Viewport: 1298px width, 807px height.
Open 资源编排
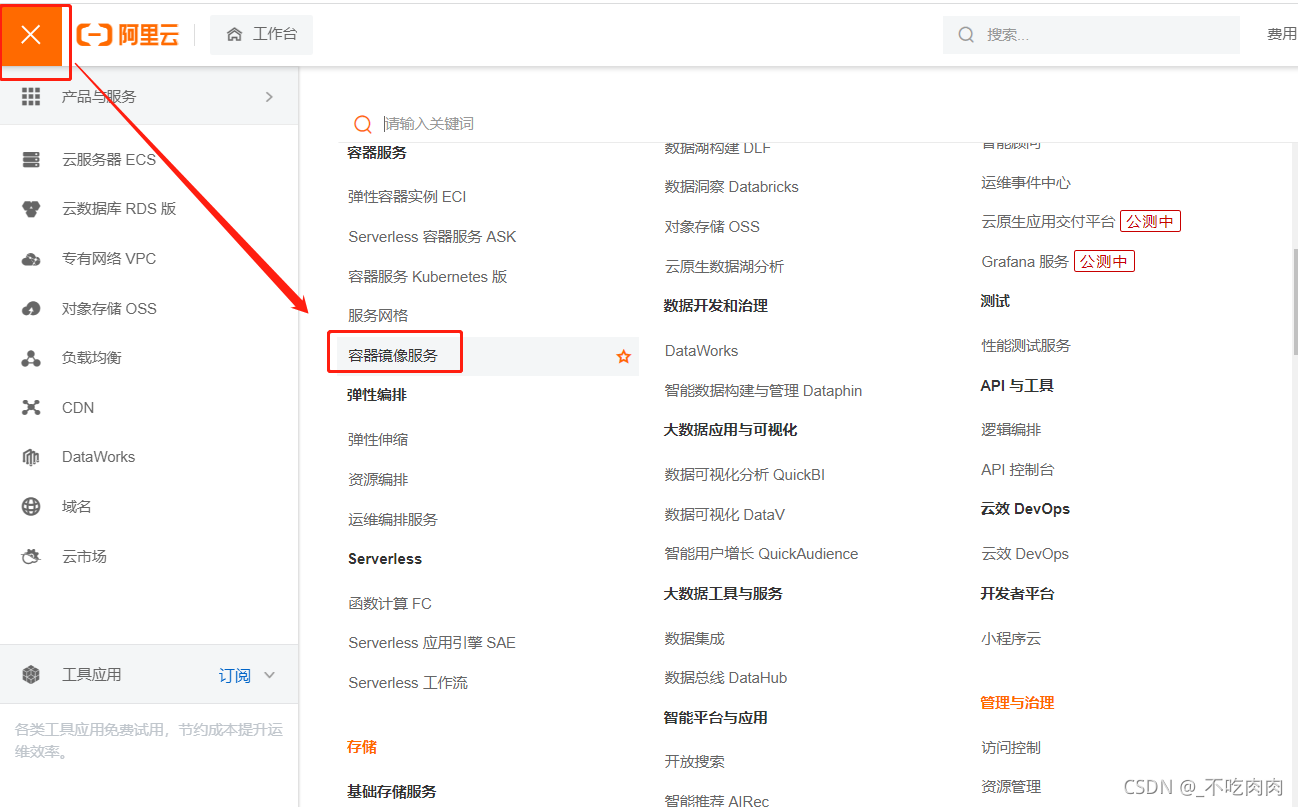click(x=378, y=480)
